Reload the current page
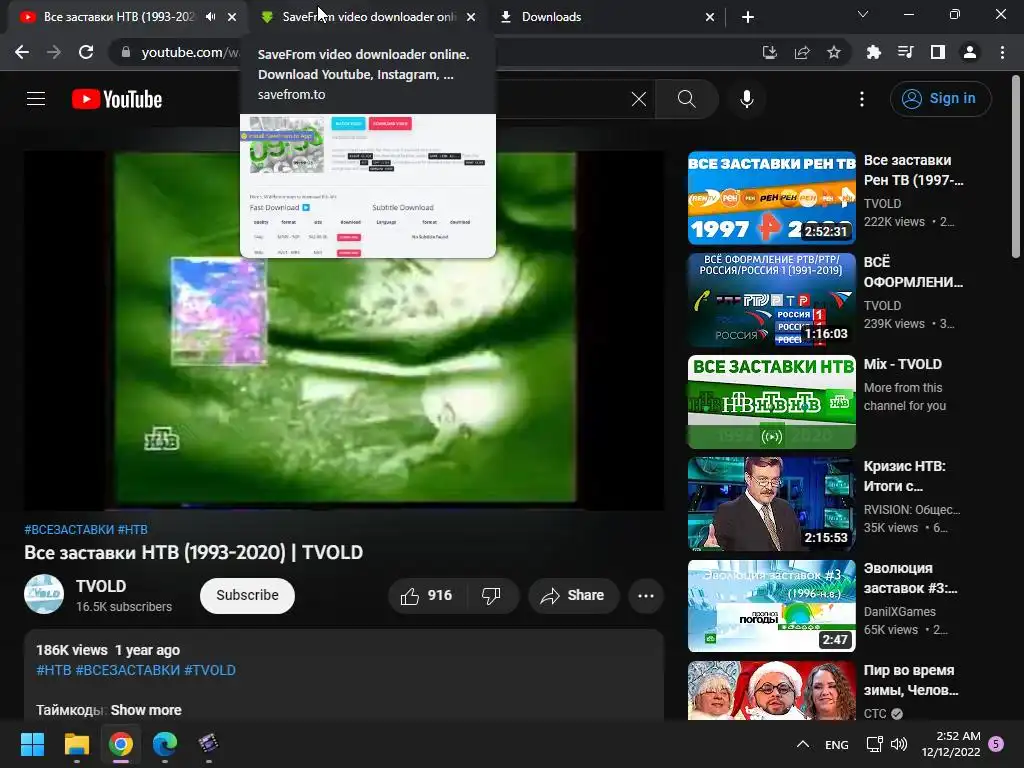The height and width of the screenshot is (768, 1024). coord(86,52)
